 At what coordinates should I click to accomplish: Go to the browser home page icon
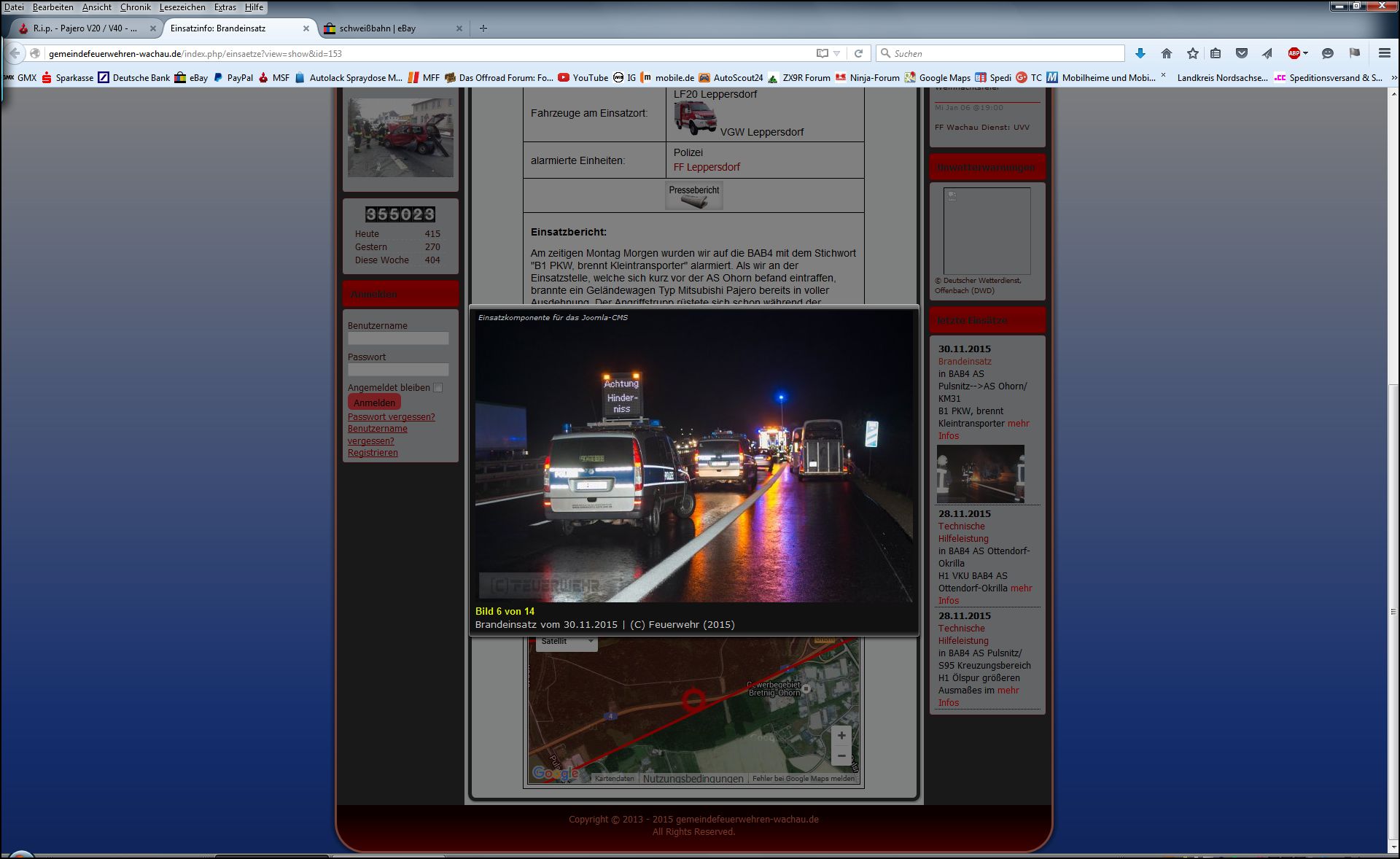[1167, 53]
